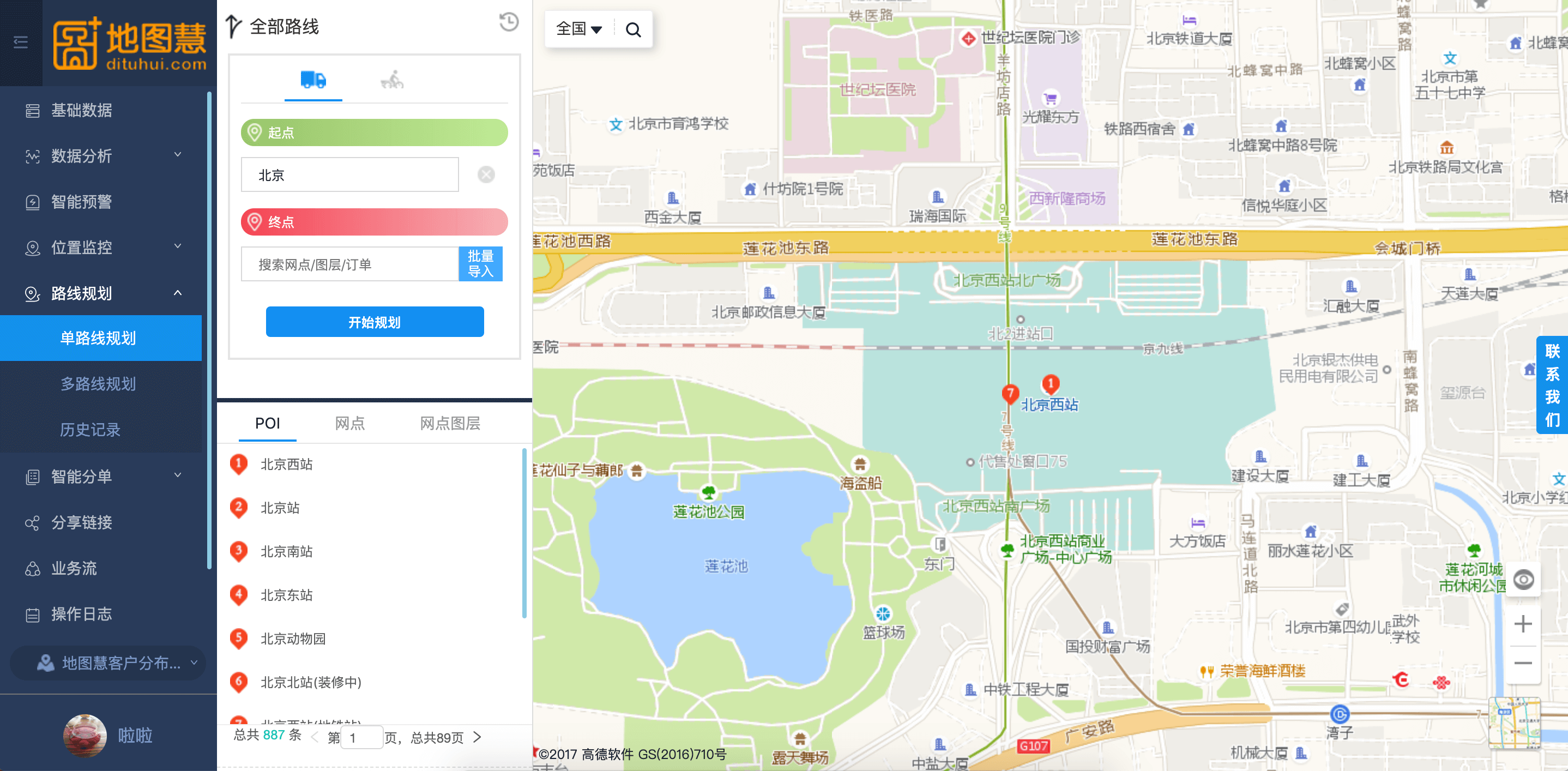Viewport: 1568px width, 771px height.
Task: Collapse 路线规划 menu chevron
Action: click(x=178, y=293)
